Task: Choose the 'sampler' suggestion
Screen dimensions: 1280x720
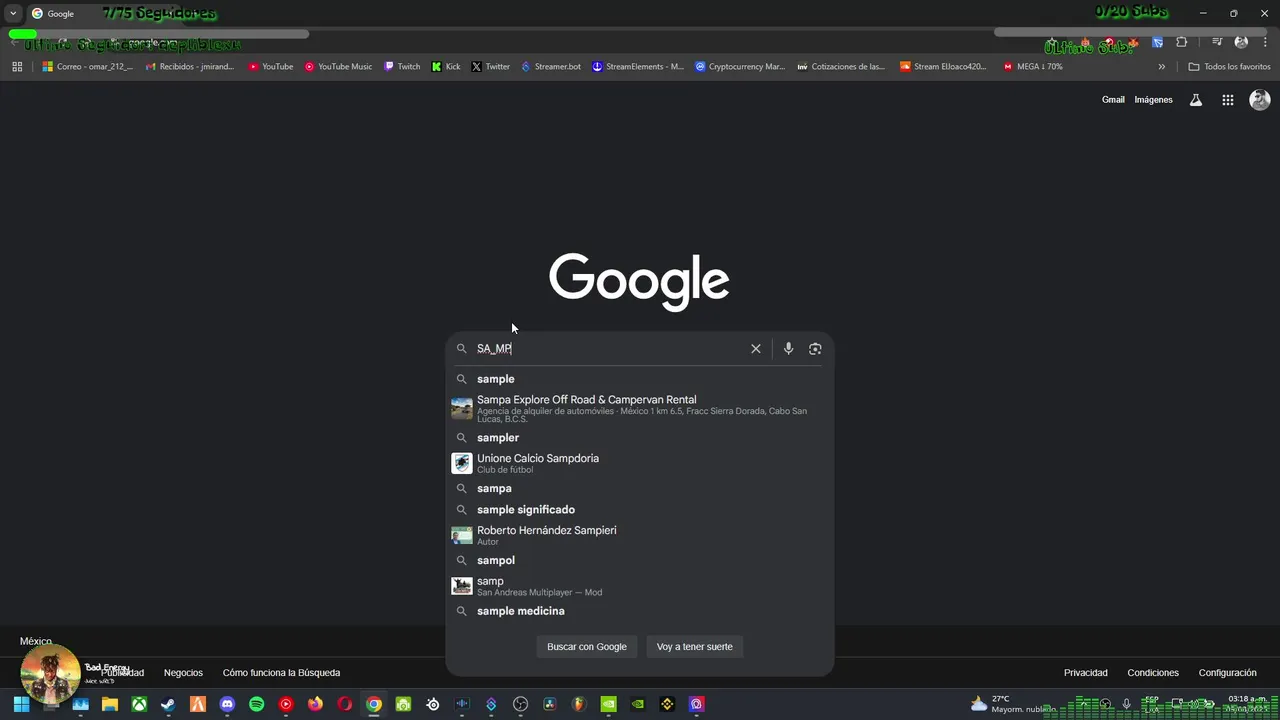Action: coord(639,438)
